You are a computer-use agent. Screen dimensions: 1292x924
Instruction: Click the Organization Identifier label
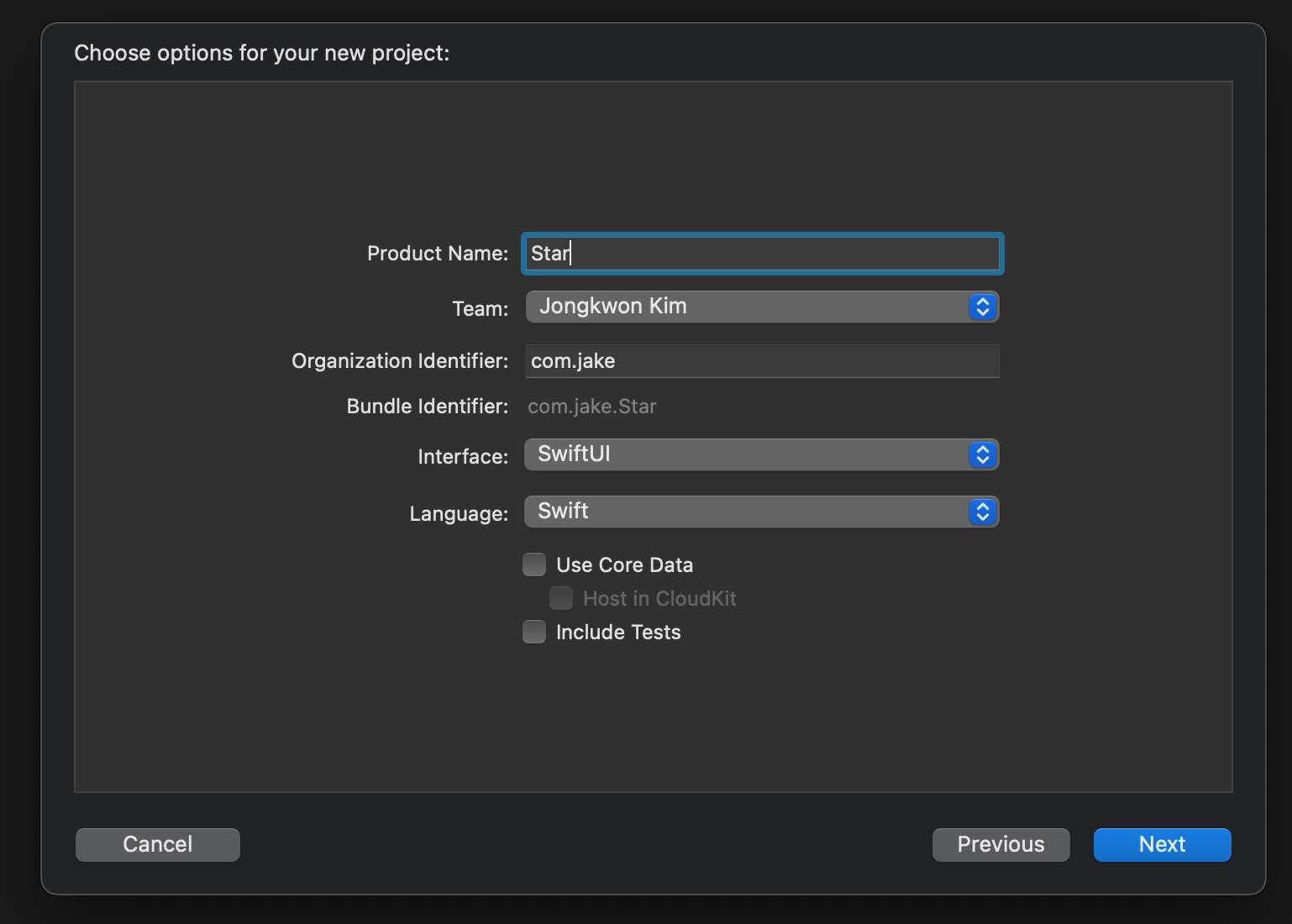pos(400,361)
